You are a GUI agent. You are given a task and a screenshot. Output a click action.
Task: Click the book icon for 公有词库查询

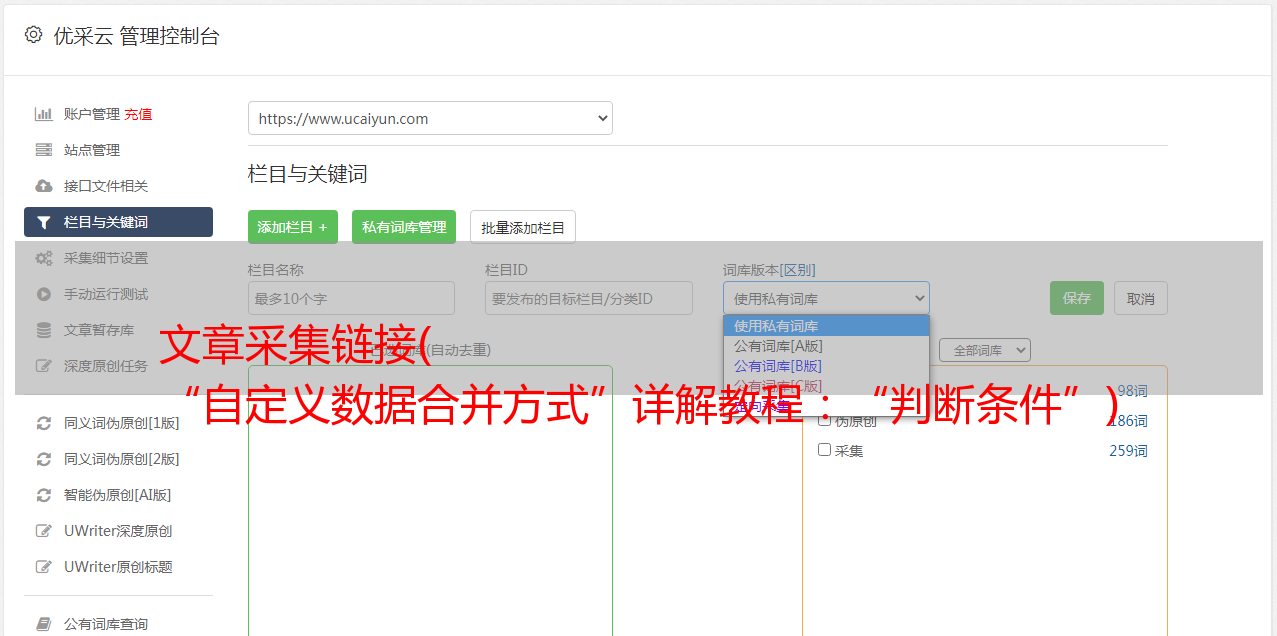pyautogui.click(x=44, y=624)
